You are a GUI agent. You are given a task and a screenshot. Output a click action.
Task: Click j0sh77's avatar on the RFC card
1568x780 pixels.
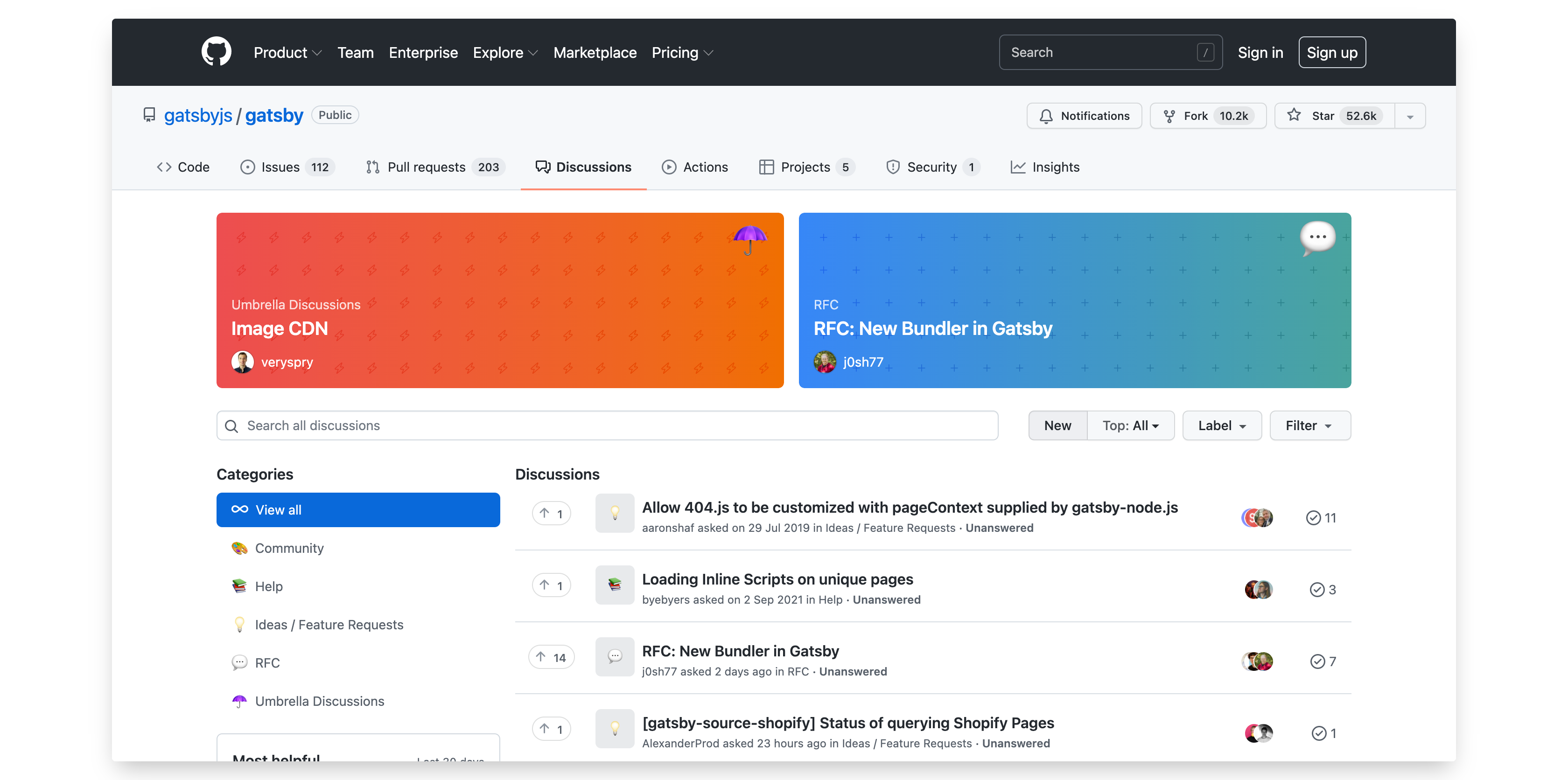pyautogui.click(x=825, y=362)
